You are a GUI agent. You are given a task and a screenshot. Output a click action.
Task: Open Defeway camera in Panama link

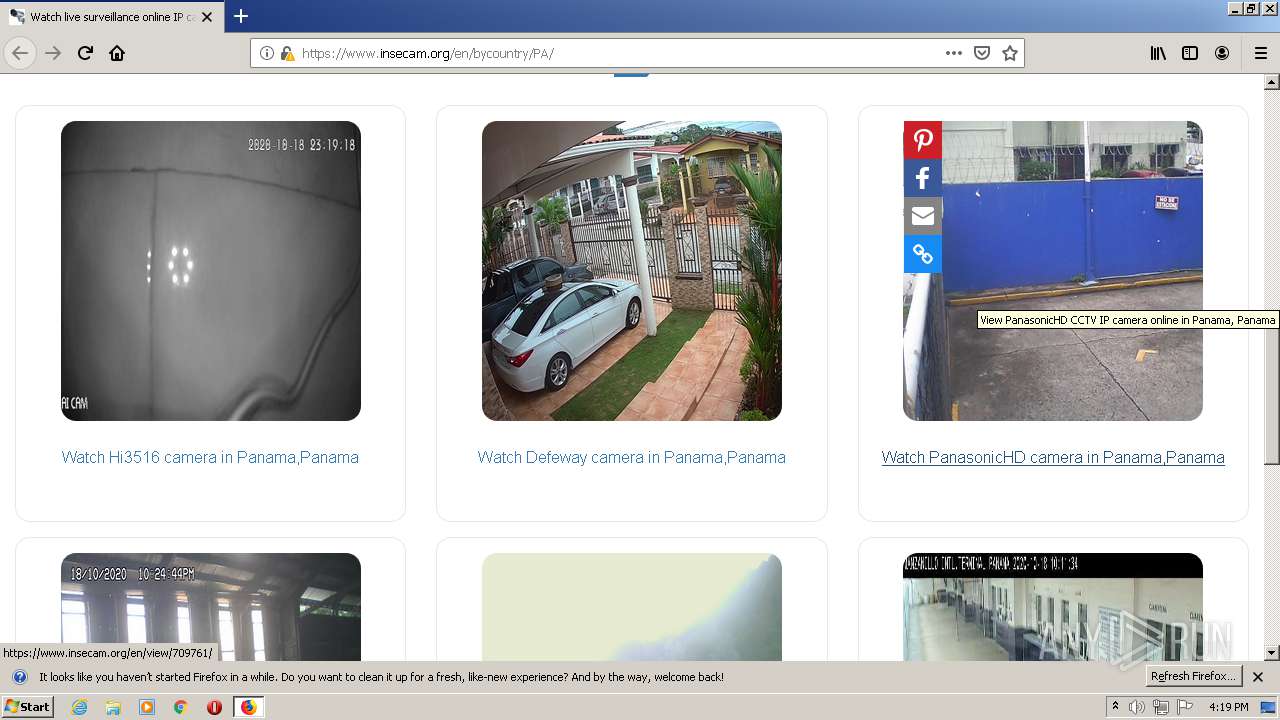coord(631,457)
